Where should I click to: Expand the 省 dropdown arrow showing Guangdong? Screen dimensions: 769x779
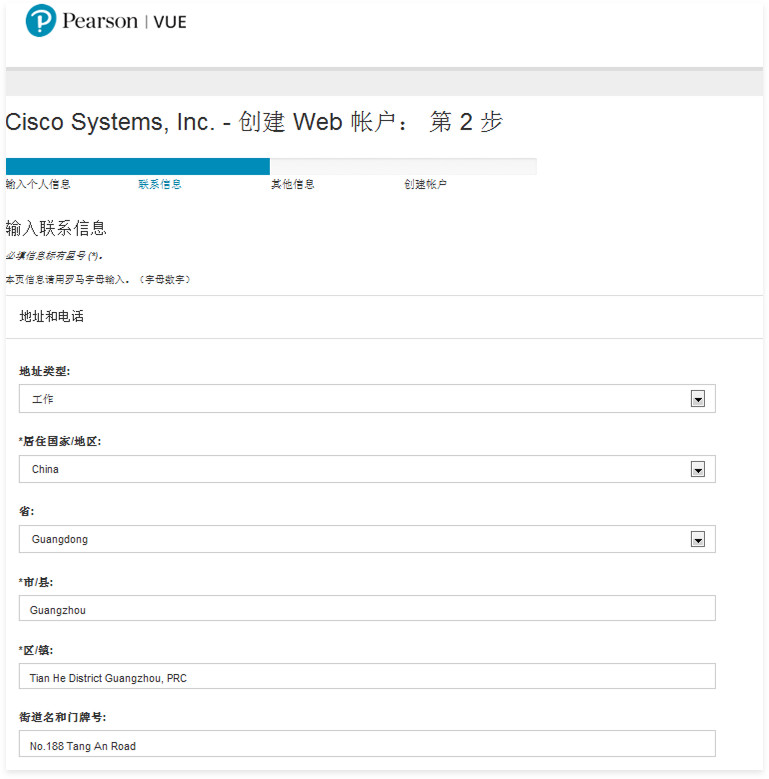tap(697, 539)
